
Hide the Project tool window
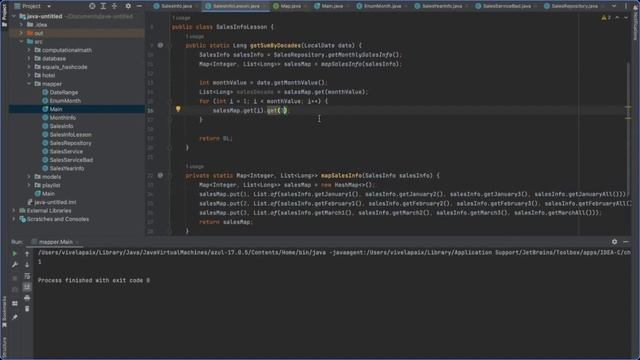click(x=139, y=6)
